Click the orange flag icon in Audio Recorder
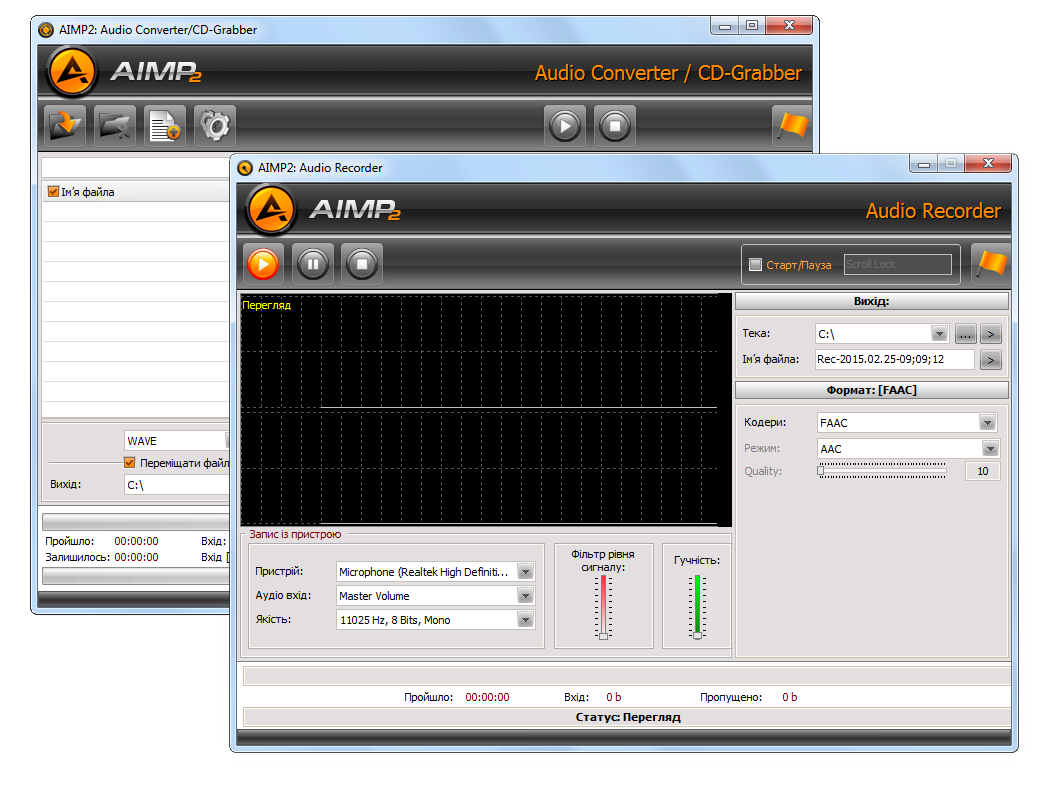This screenshot has height=785, width=1049. [991, 264]
